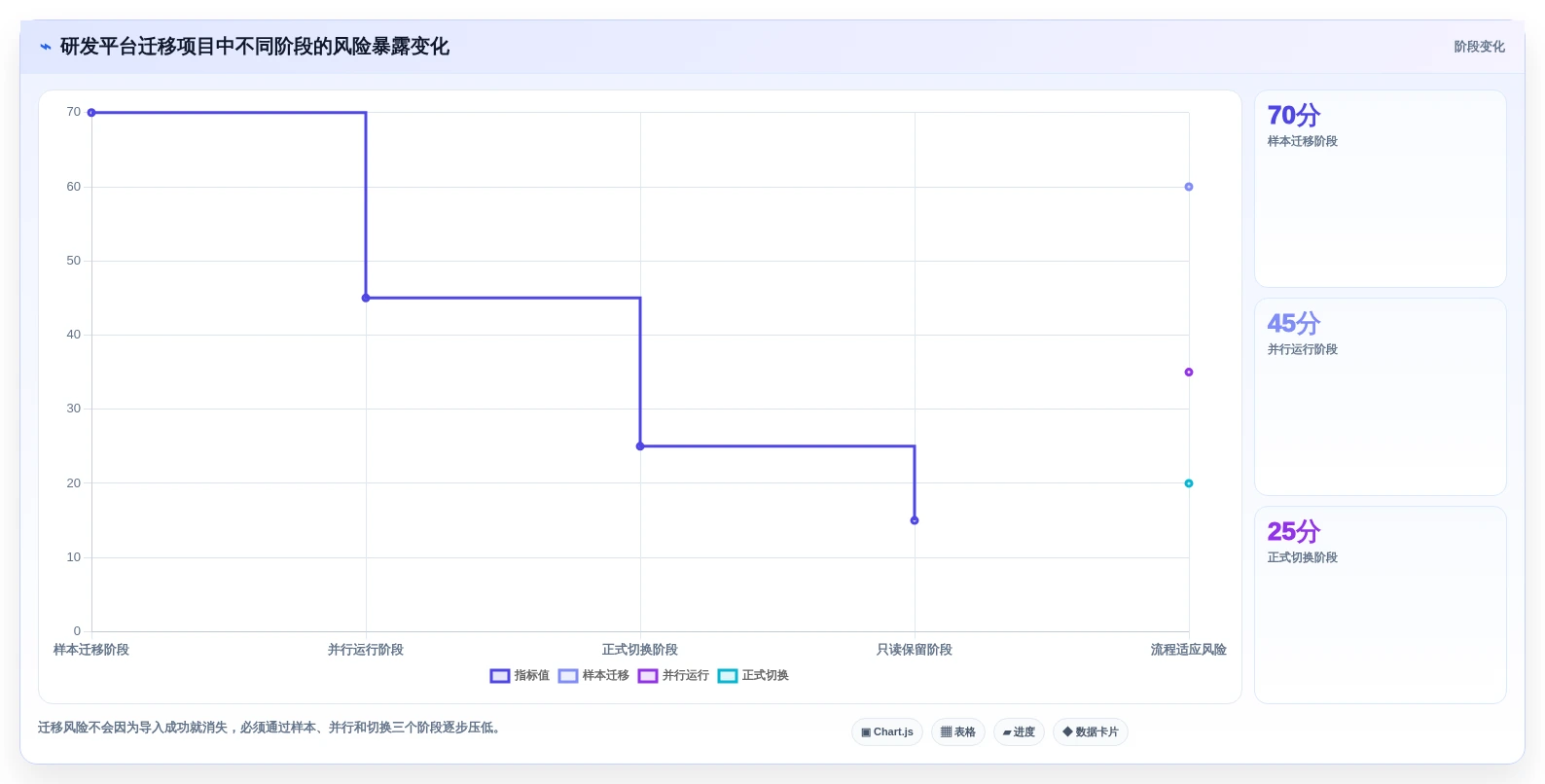Viewport: 1545px width, 784px height.
Task: Click the y-axis value 30
Action: 74,409
